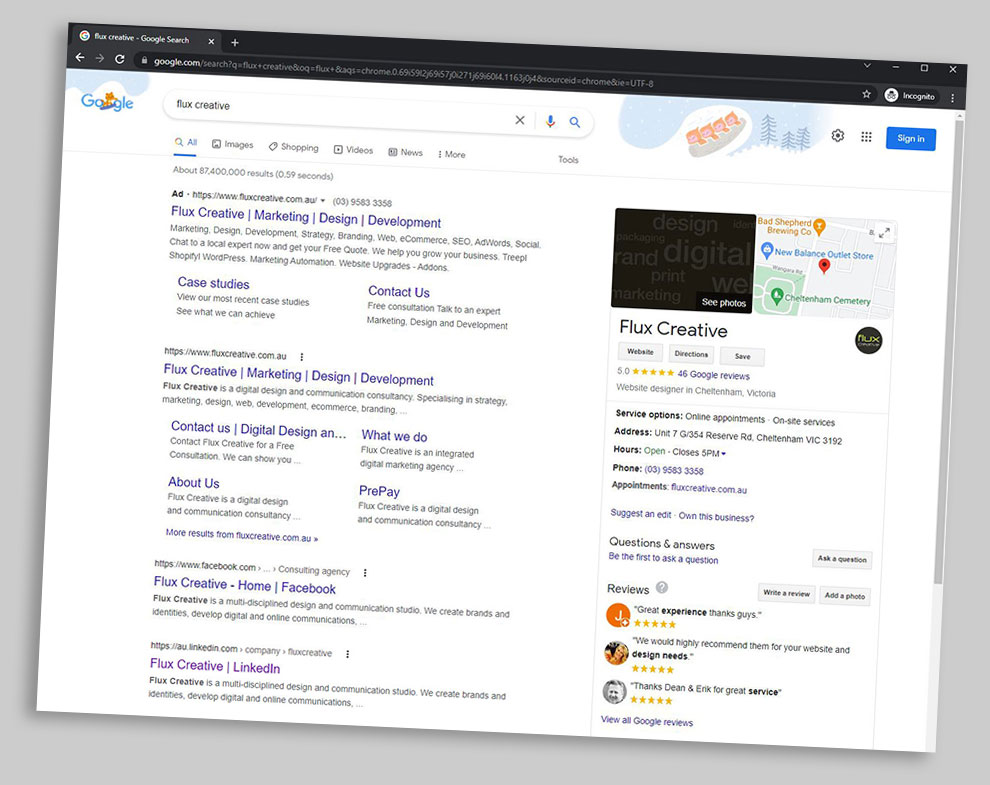
Task: Click the Add a photo button
Action: click(845, 596)
